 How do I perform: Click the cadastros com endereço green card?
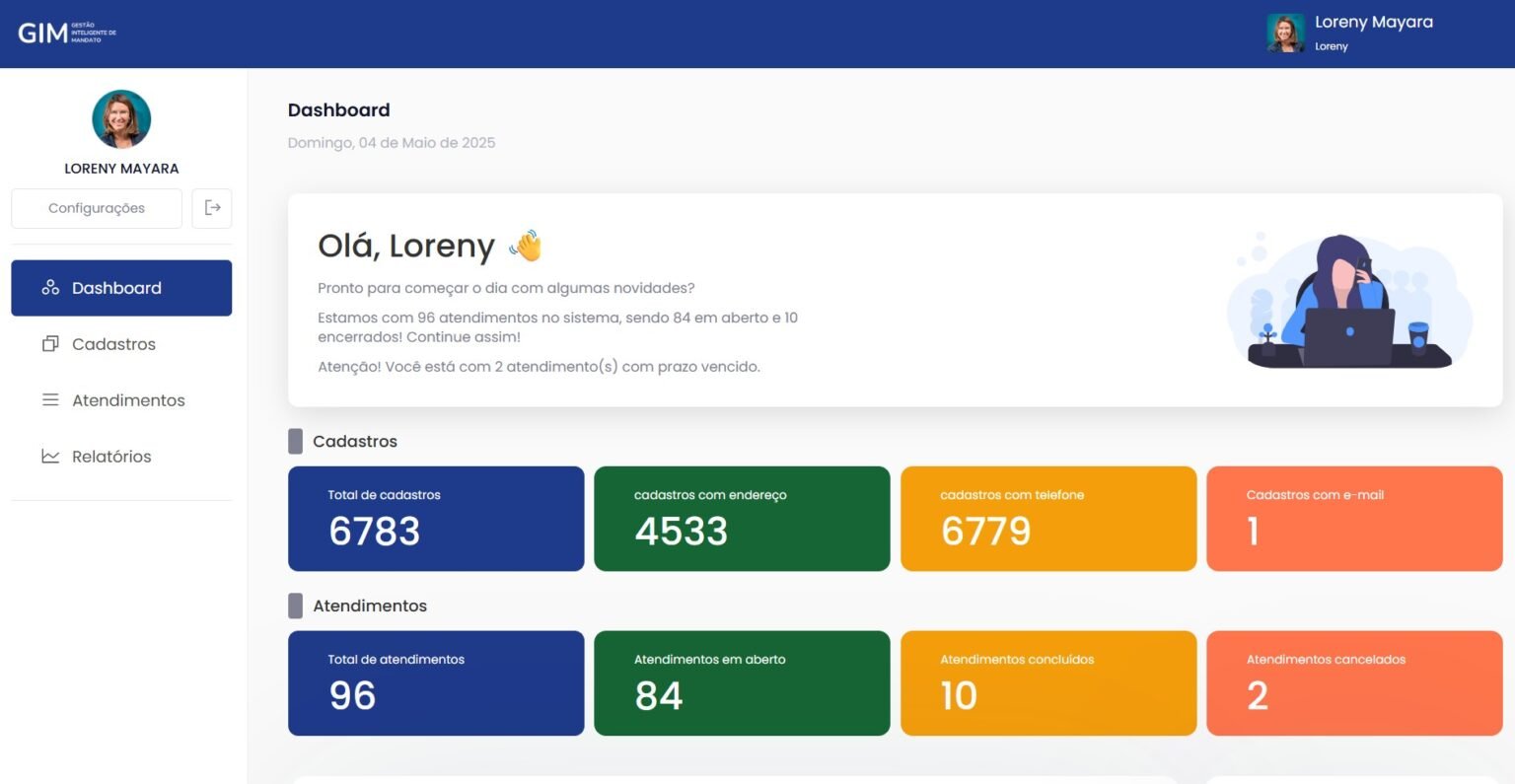[x=742, y=519]
